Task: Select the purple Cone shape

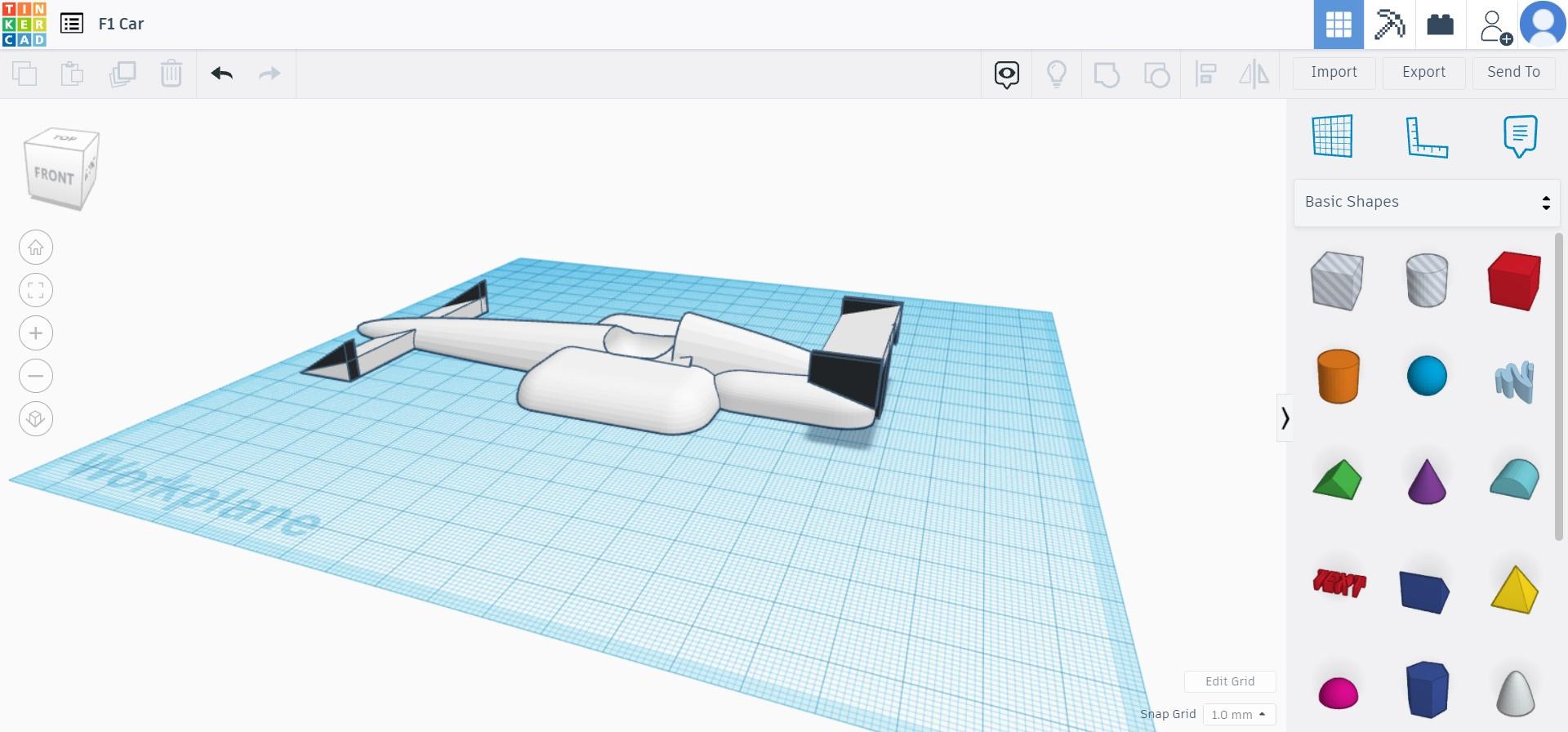Action: [1427, 480]
